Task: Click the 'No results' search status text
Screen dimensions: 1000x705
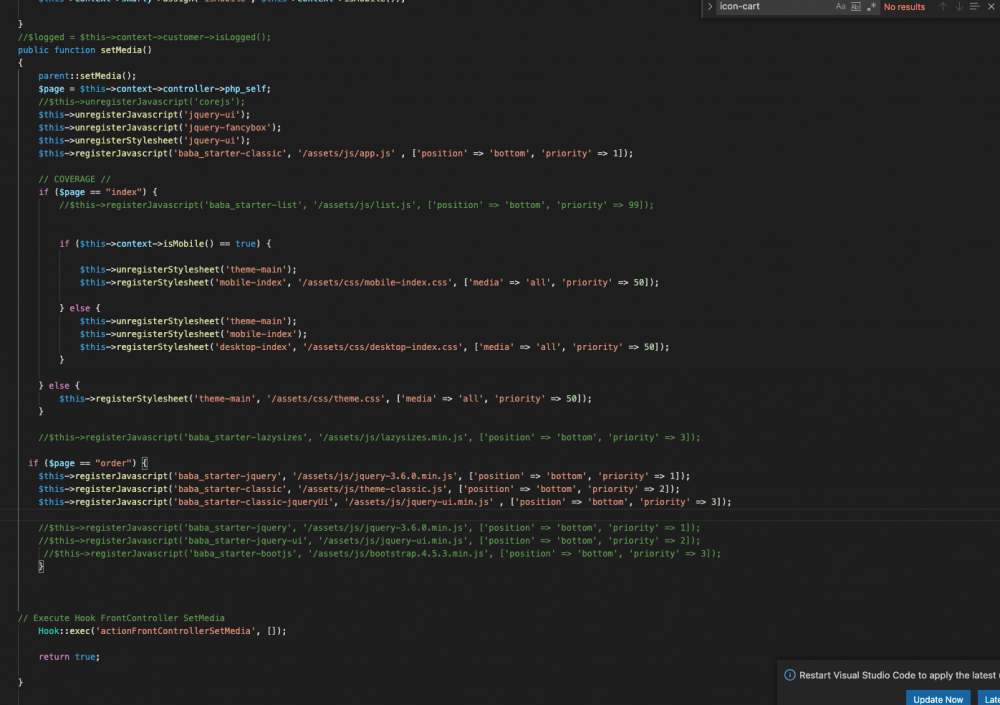Action: [x=904, y=7]
